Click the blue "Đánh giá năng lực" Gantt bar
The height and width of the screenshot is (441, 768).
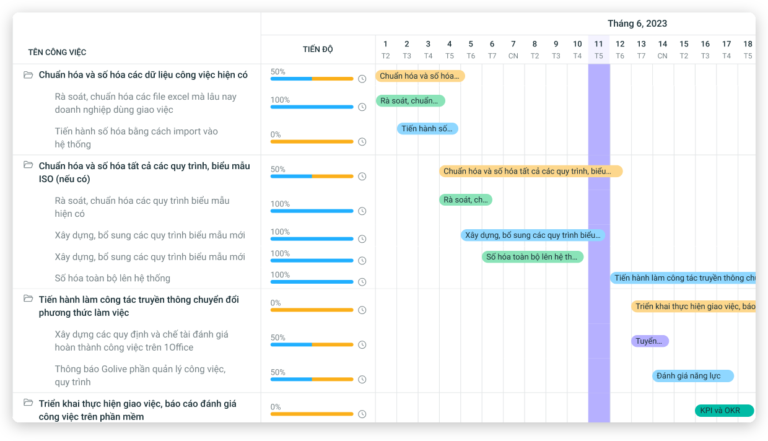coord(693,376)
